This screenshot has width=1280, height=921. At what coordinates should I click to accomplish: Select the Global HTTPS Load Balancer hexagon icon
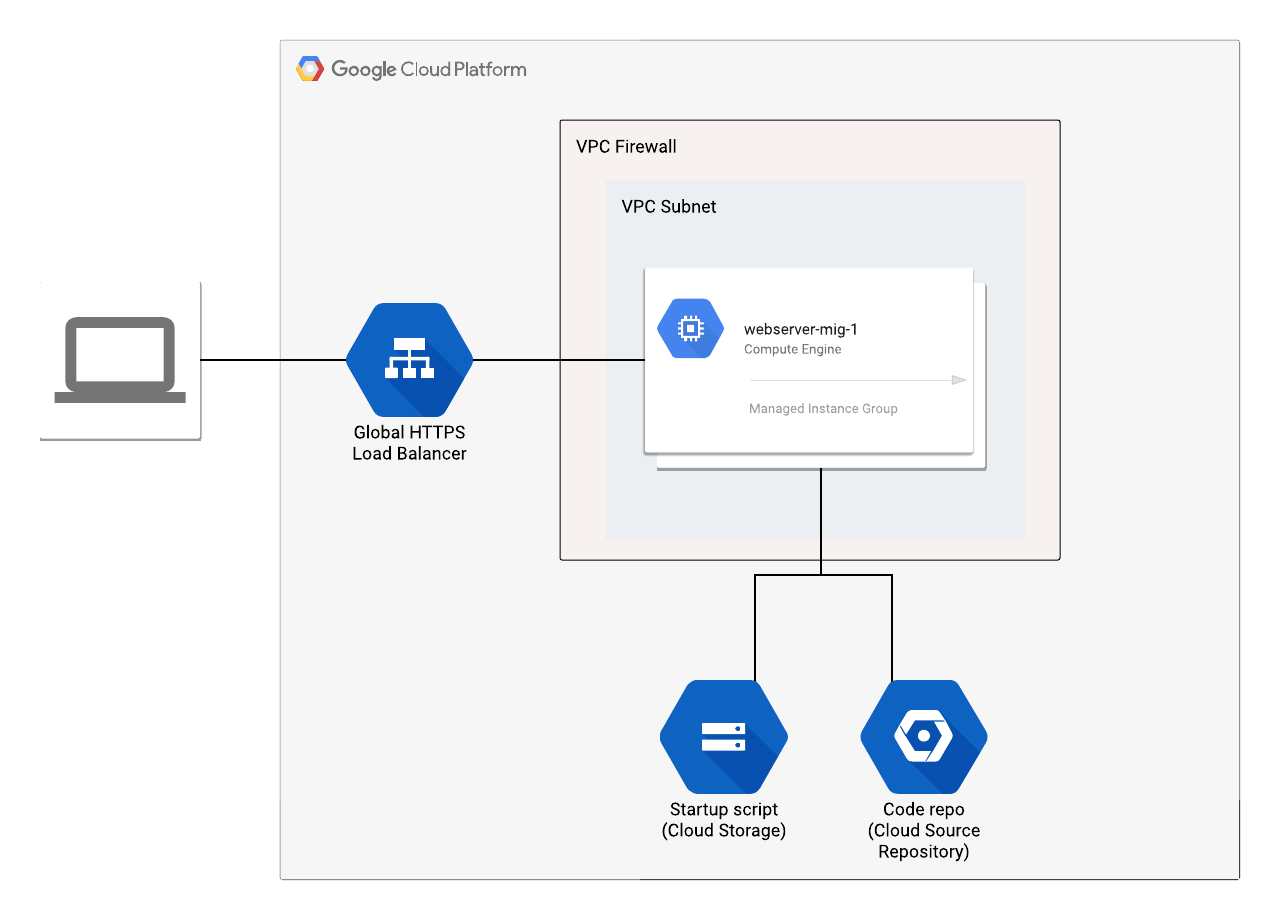click(409, 360)
